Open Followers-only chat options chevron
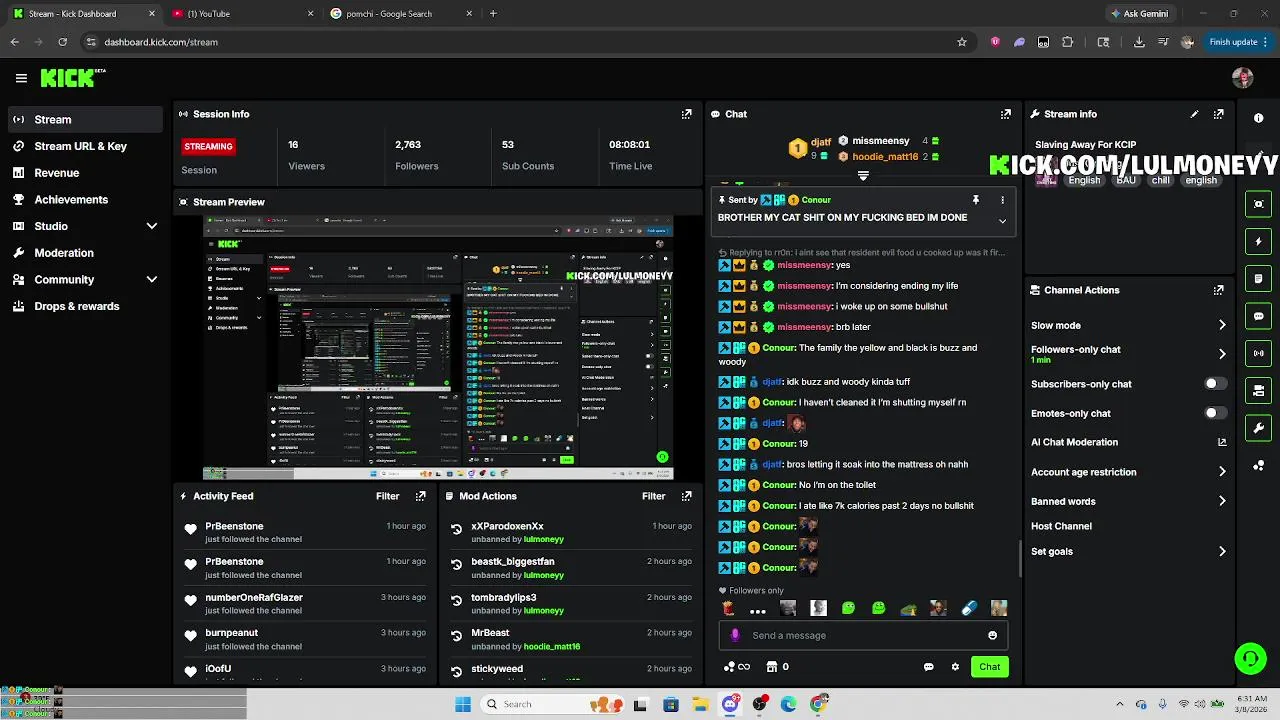 [x=1222, y=354]
